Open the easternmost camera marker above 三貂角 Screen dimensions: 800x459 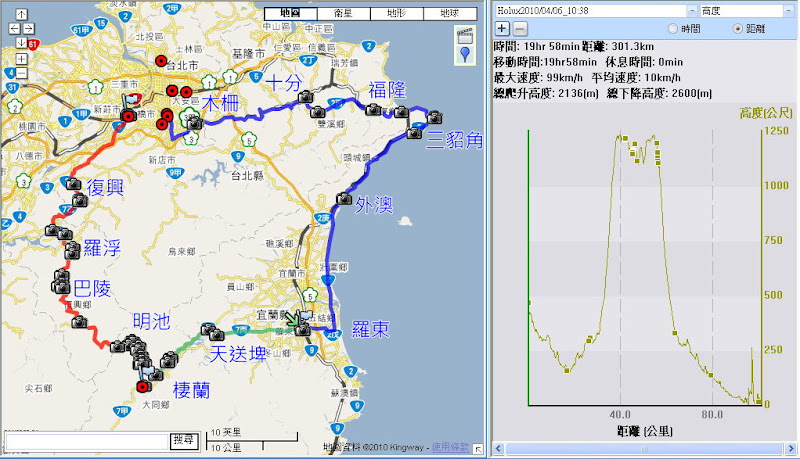coord(435,118)
